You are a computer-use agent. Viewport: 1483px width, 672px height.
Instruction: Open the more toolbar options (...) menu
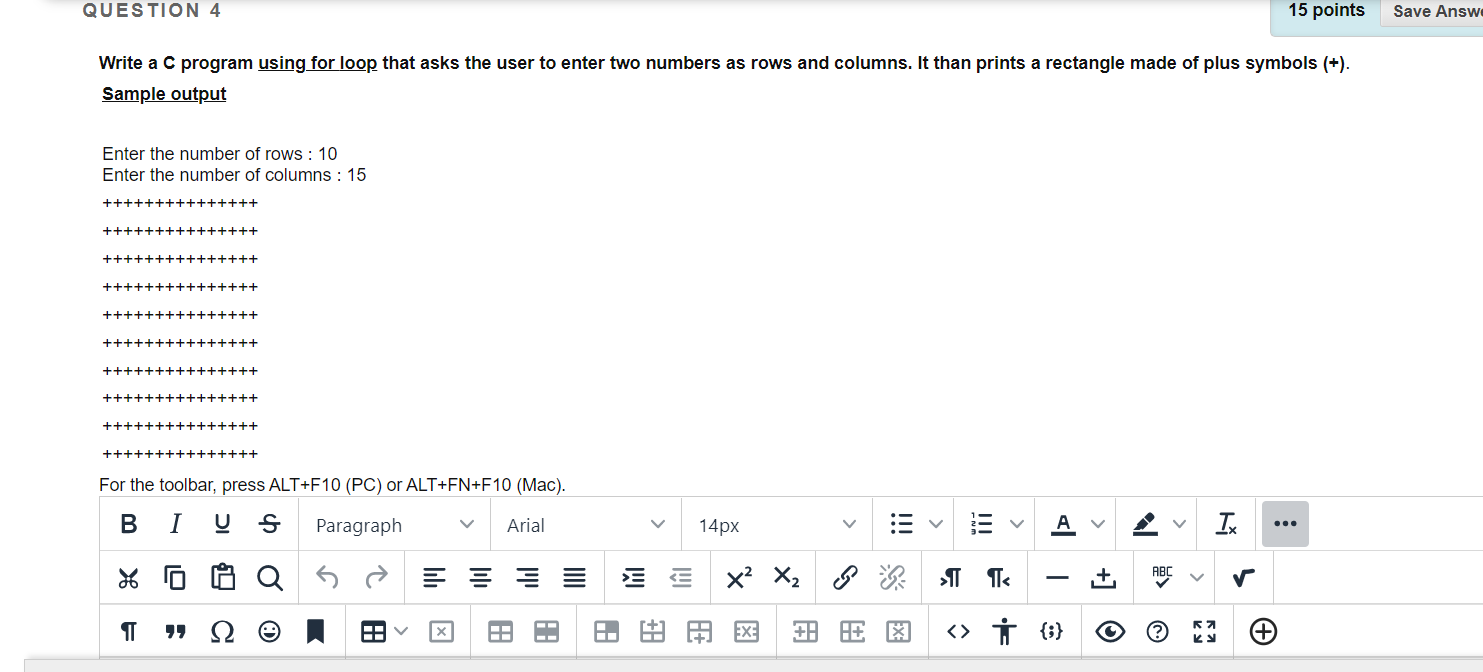[1284, 523]
